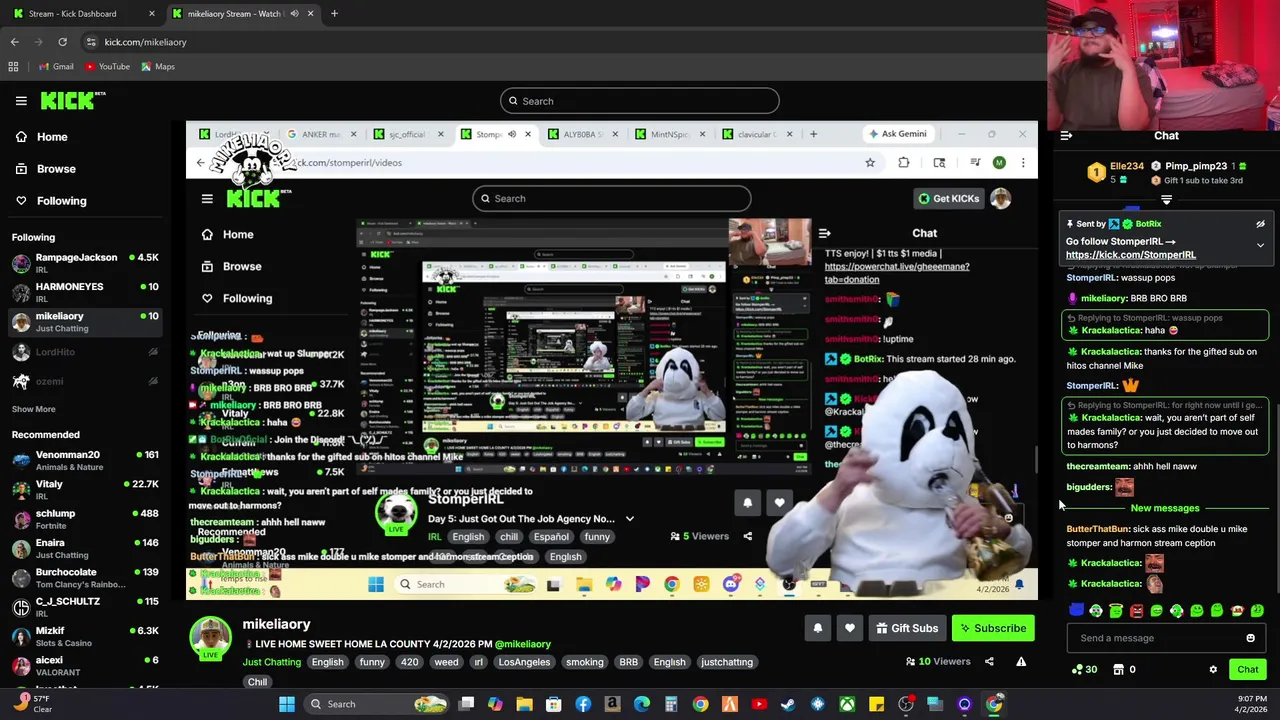Select the funny tag
1280x720 pixels.
[372, 662]
